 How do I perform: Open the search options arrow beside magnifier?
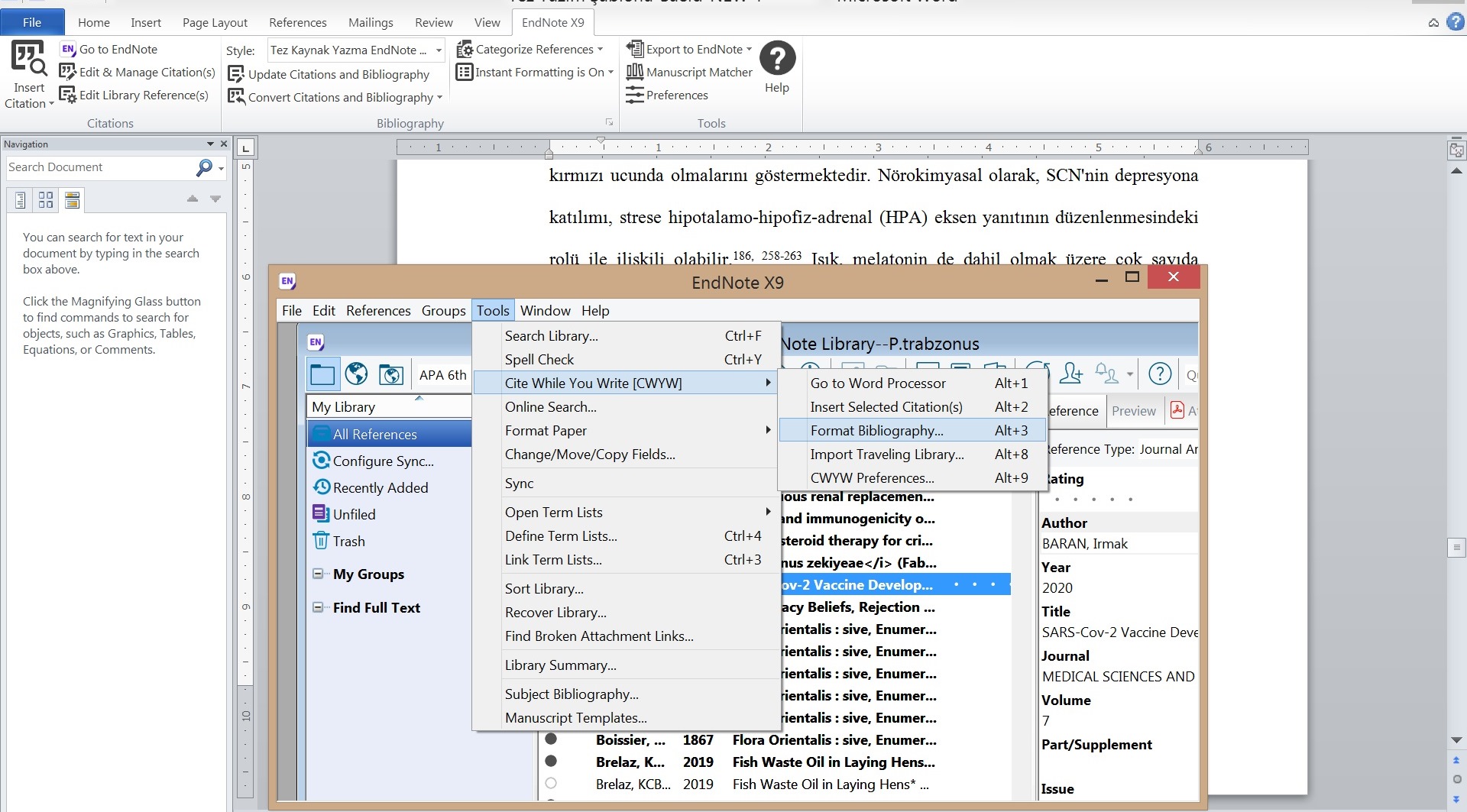(x=222, y=168)
